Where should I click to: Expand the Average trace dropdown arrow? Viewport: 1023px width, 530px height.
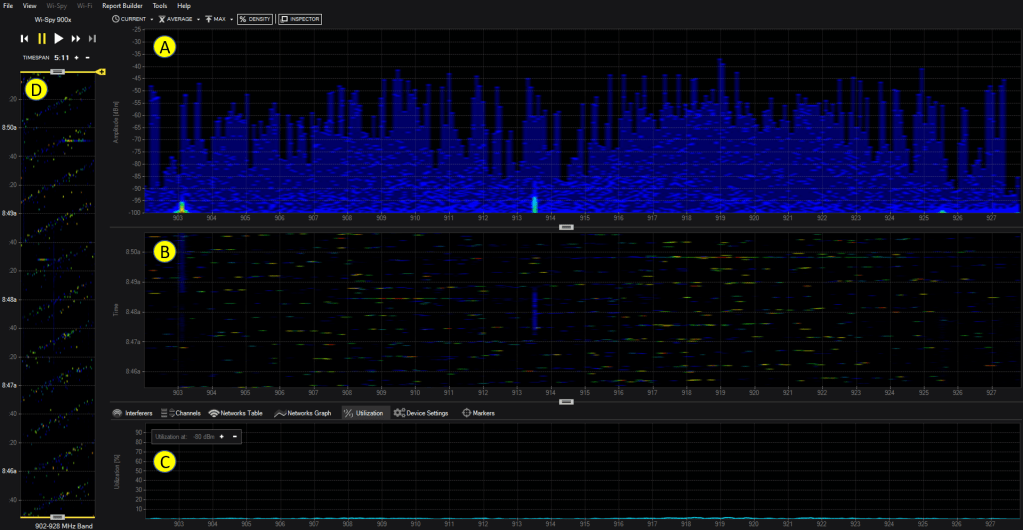(x=198, y=19)
